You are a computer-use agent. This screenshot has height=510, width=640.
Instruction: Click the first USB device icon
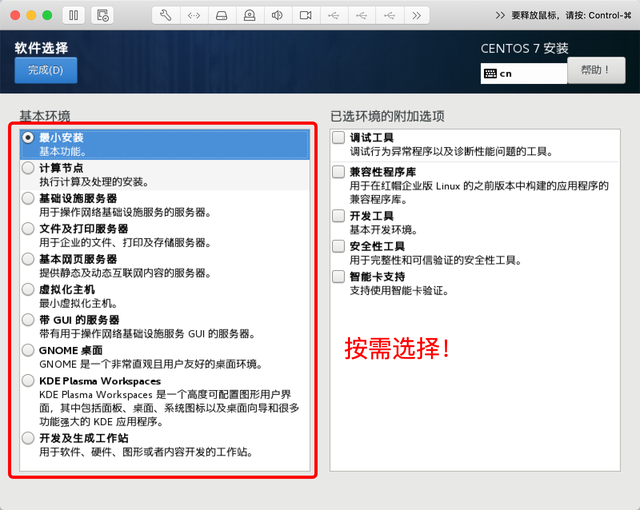(x=333, y=16)
